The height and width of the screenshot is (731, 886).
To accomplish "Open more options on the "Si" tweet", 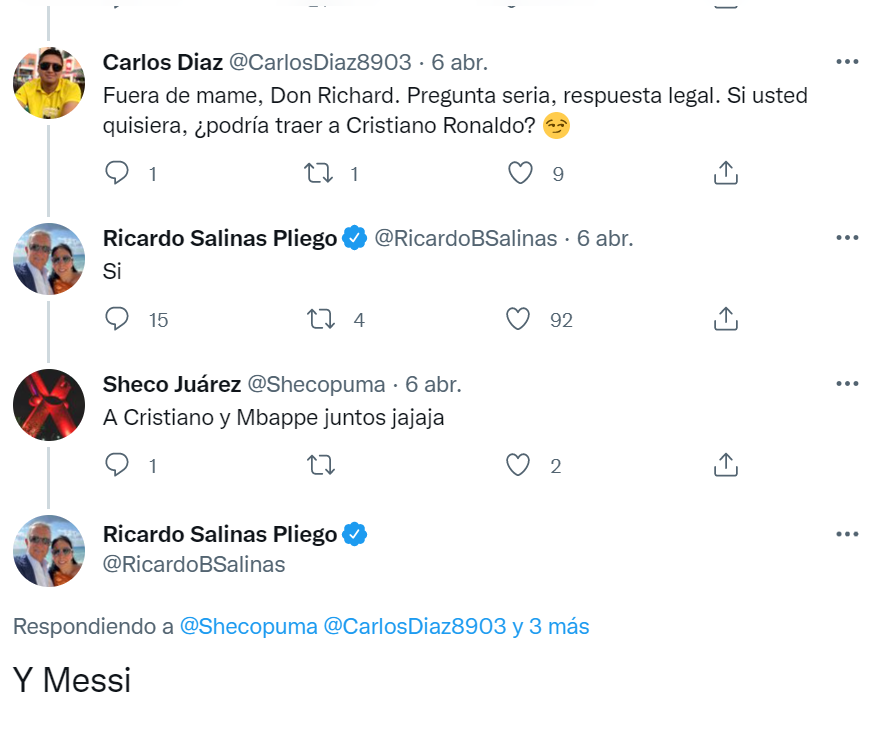I will (847, 238).
